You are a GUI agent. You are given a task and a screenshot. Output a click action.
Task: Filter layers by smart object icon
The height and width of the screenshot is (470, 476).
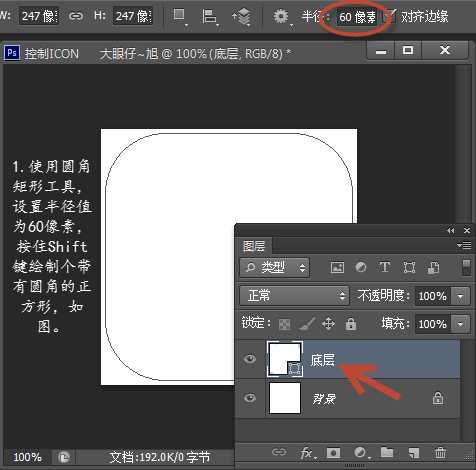tap(433, 267)
